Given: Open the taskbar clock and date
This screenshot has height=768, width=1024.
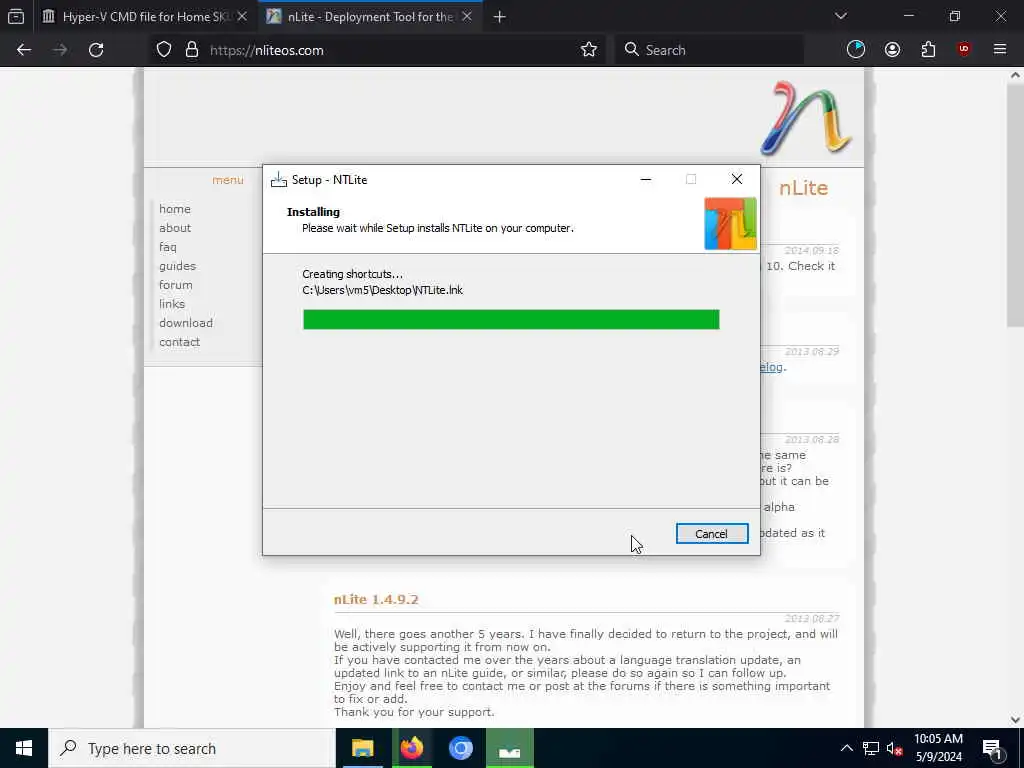Looking at the screenshot, I should tap(938, 748).
